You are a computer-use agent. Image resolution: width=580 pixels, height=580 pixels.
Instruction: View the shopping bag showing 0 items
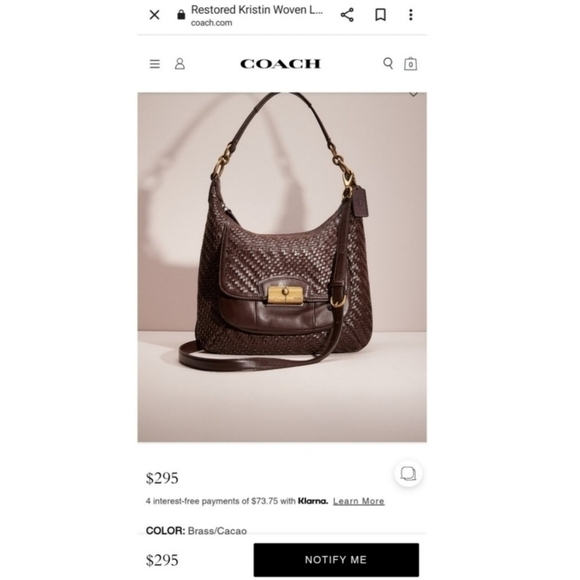[x=410, y=64]
